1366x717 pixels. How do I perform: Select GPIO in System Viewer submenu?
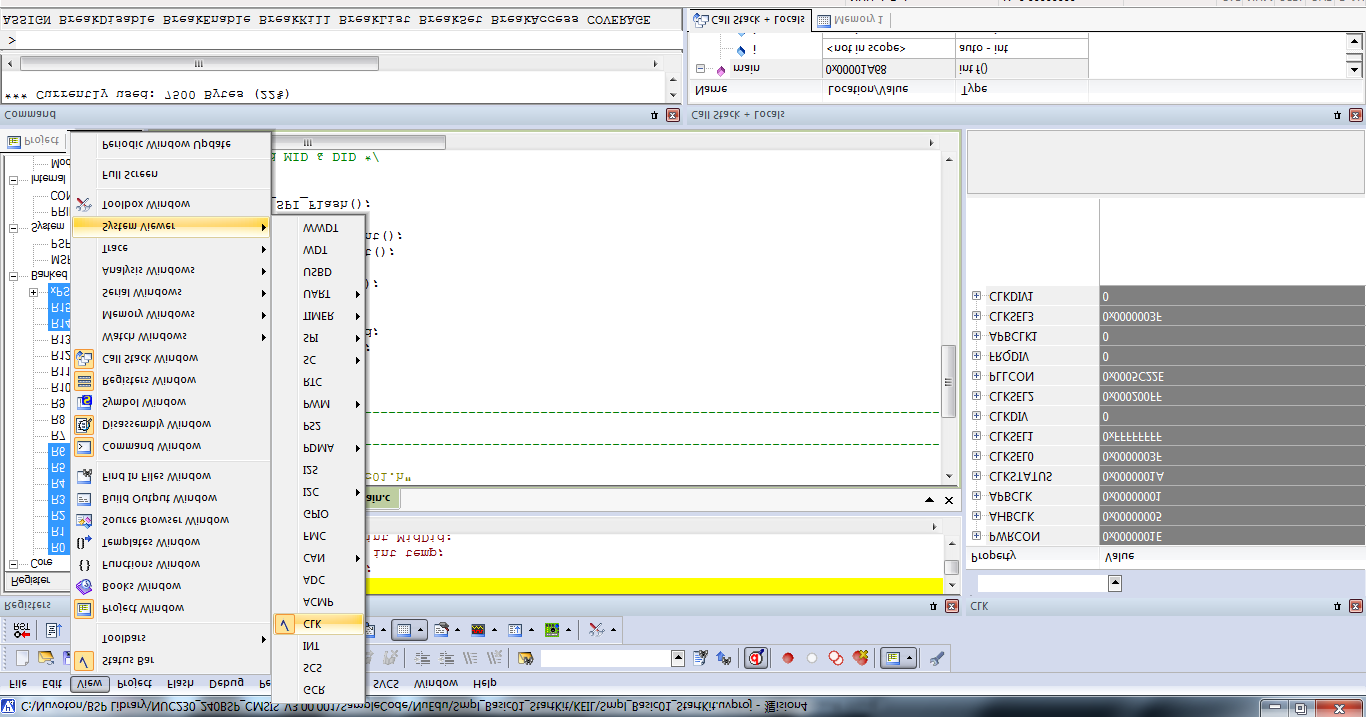[316, 514]
